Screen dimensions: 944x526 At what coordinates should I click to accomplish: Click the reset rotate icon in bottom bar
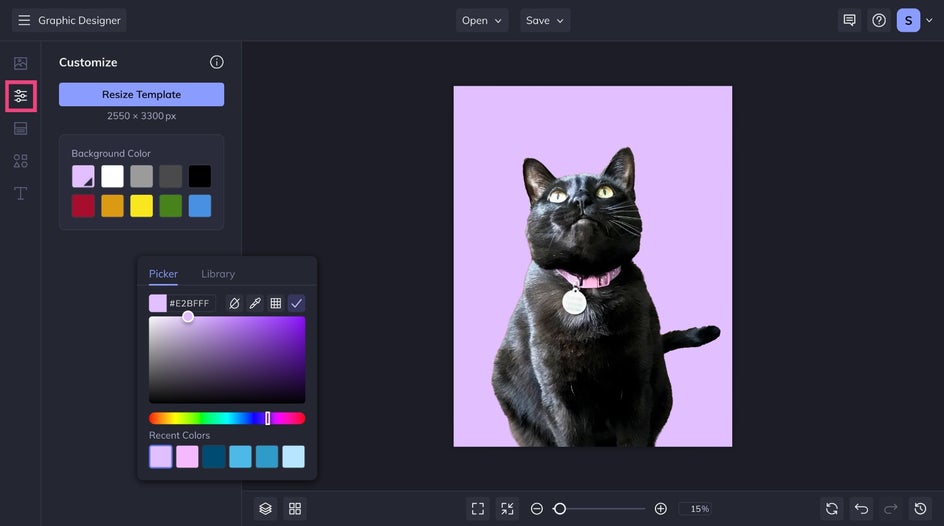(832, 509)
